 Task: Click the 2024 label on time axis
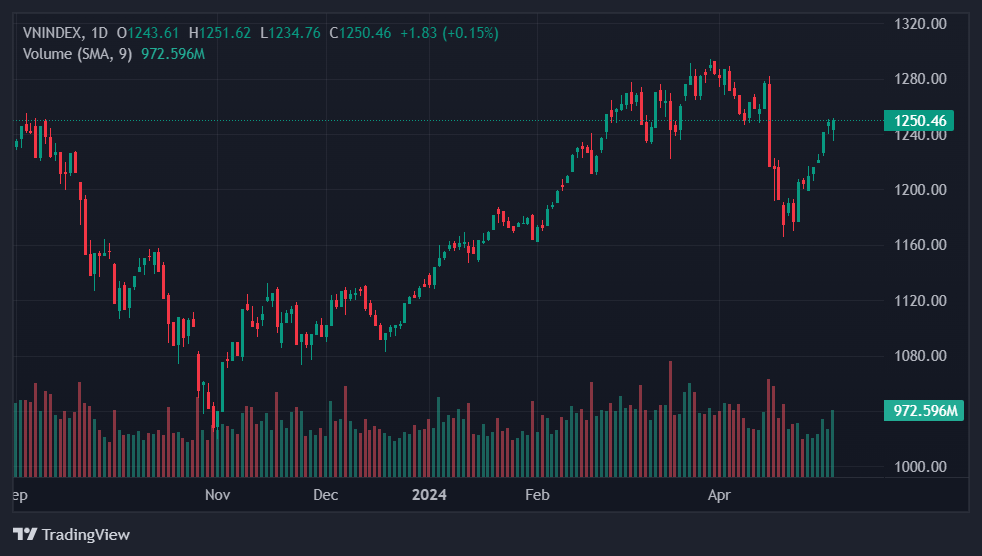pyautogui.click(x=430, y=495)
